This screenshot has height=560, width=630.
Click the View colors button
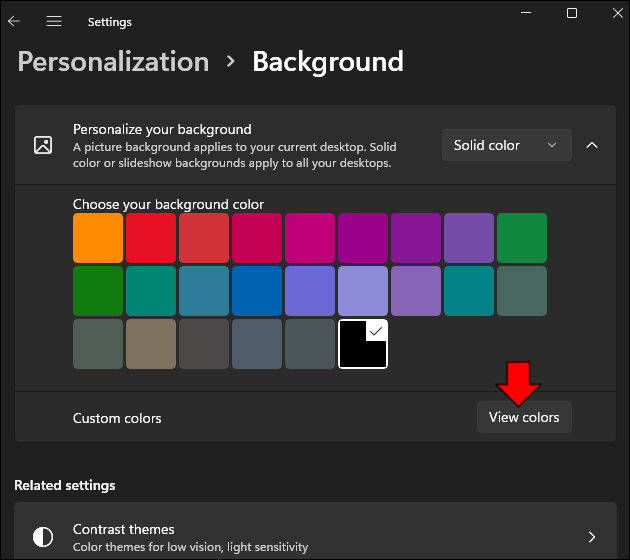pos(524,417)
